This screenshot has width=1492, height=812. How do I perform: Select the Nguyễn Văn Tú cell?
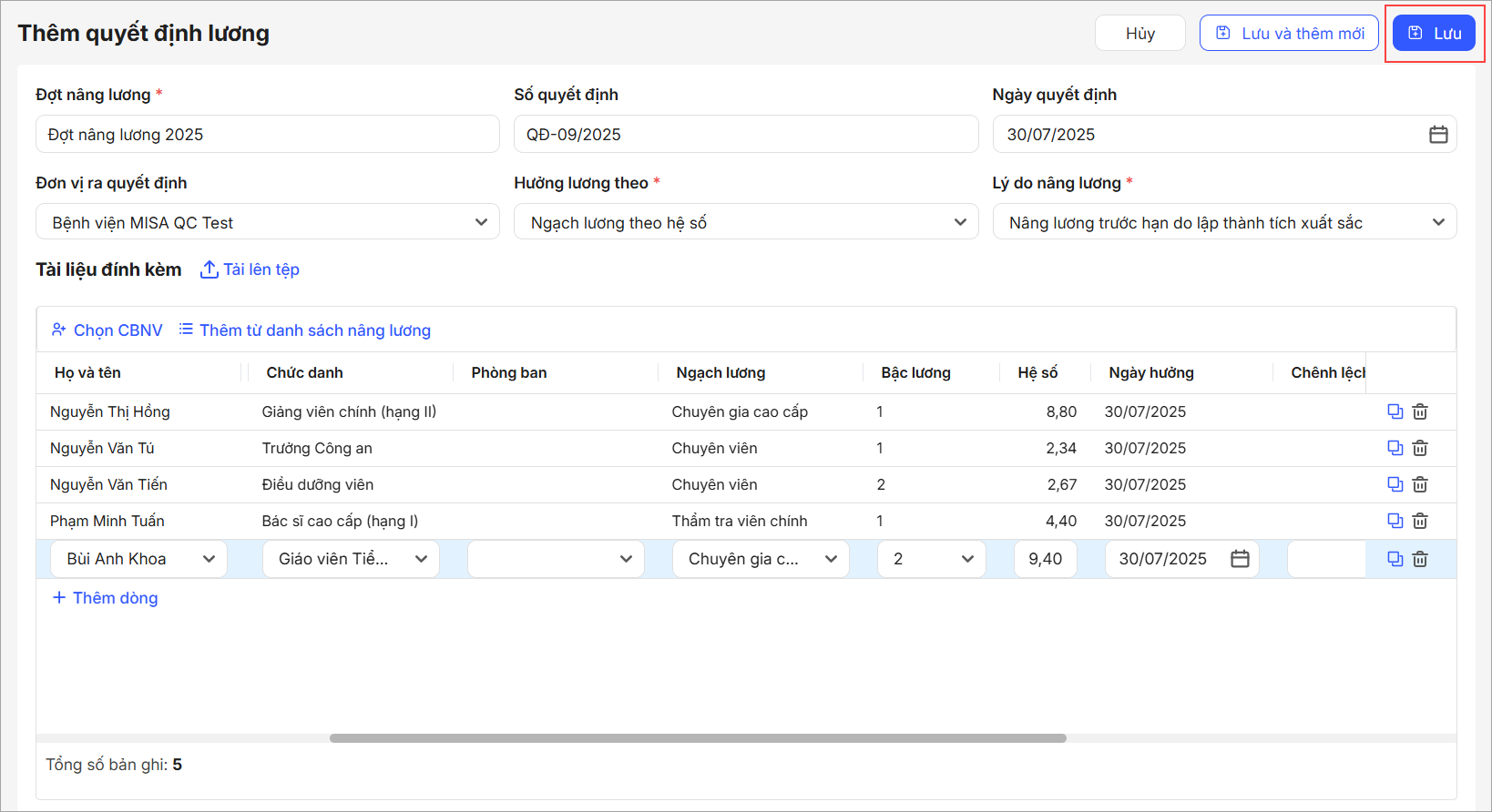pyautogui.click(x=102, y=448)
